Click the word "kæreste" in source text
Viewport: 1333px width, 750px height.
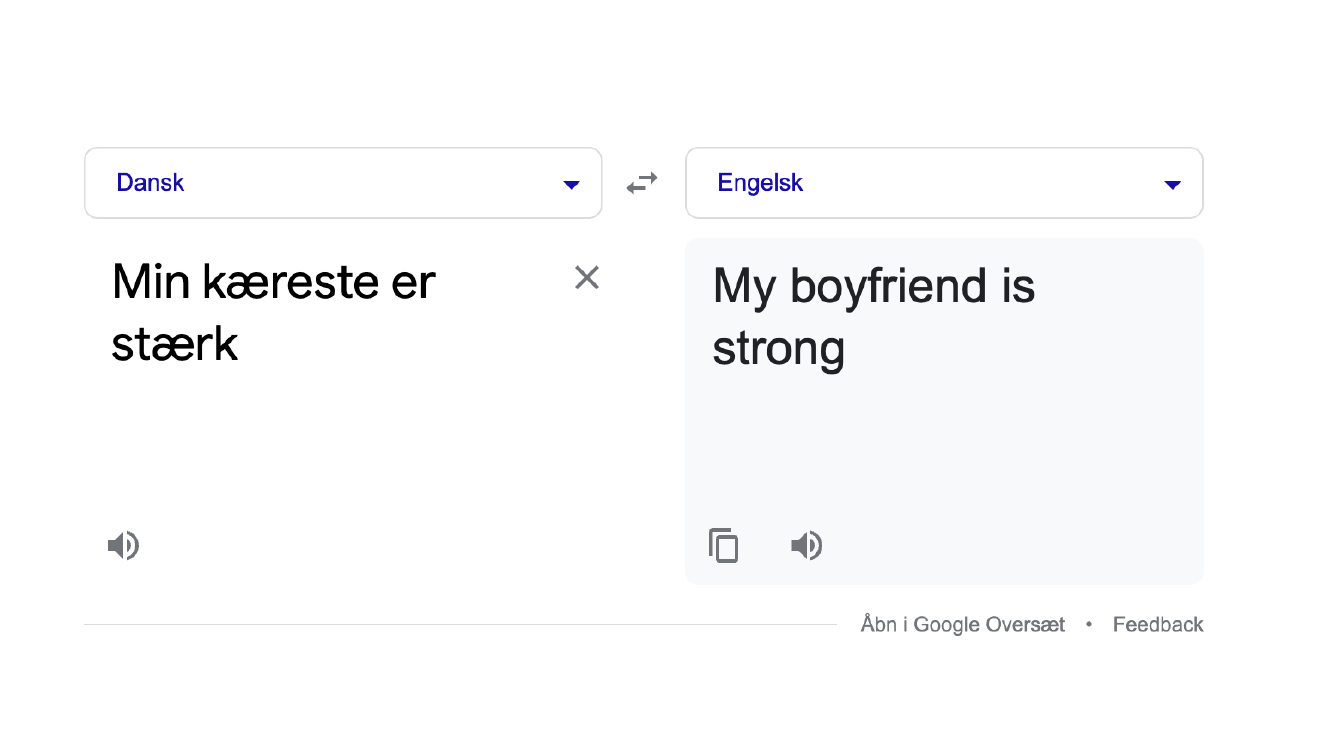(276, 282)
